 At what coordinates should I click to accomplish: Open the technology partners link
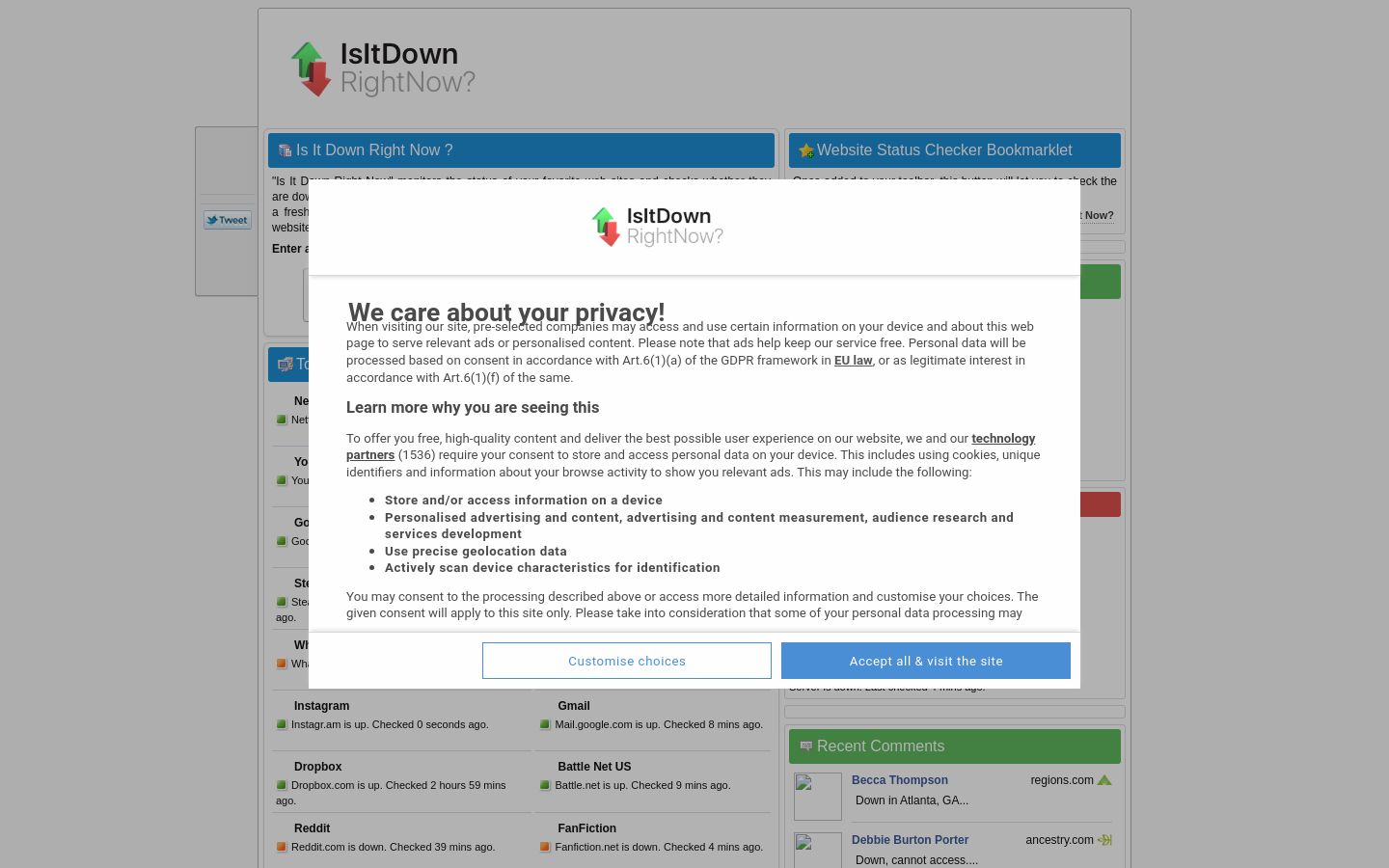tap(1002, 438)
